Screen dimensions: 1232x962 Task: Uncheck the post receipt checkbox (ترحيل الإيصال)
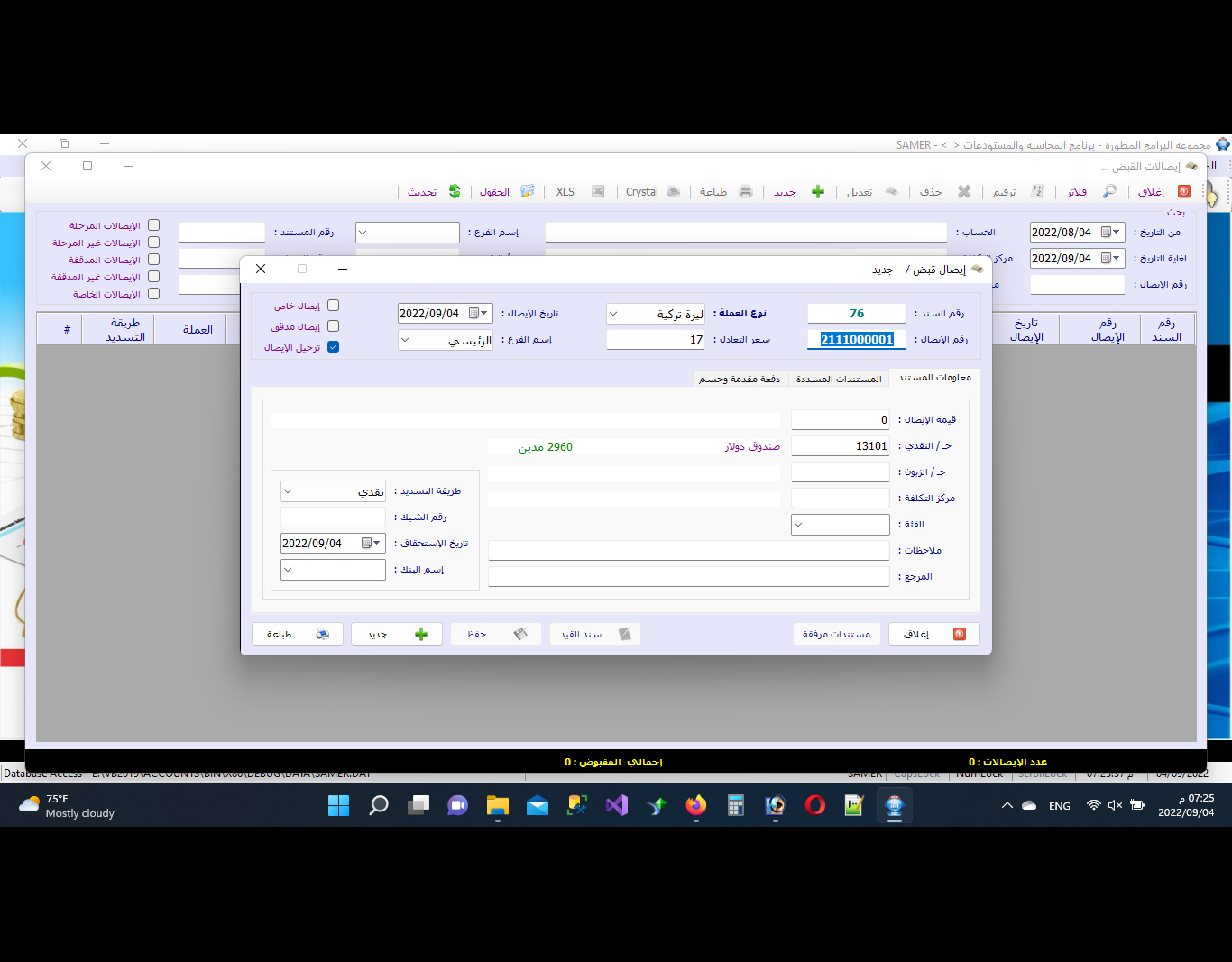coord(333,347)
